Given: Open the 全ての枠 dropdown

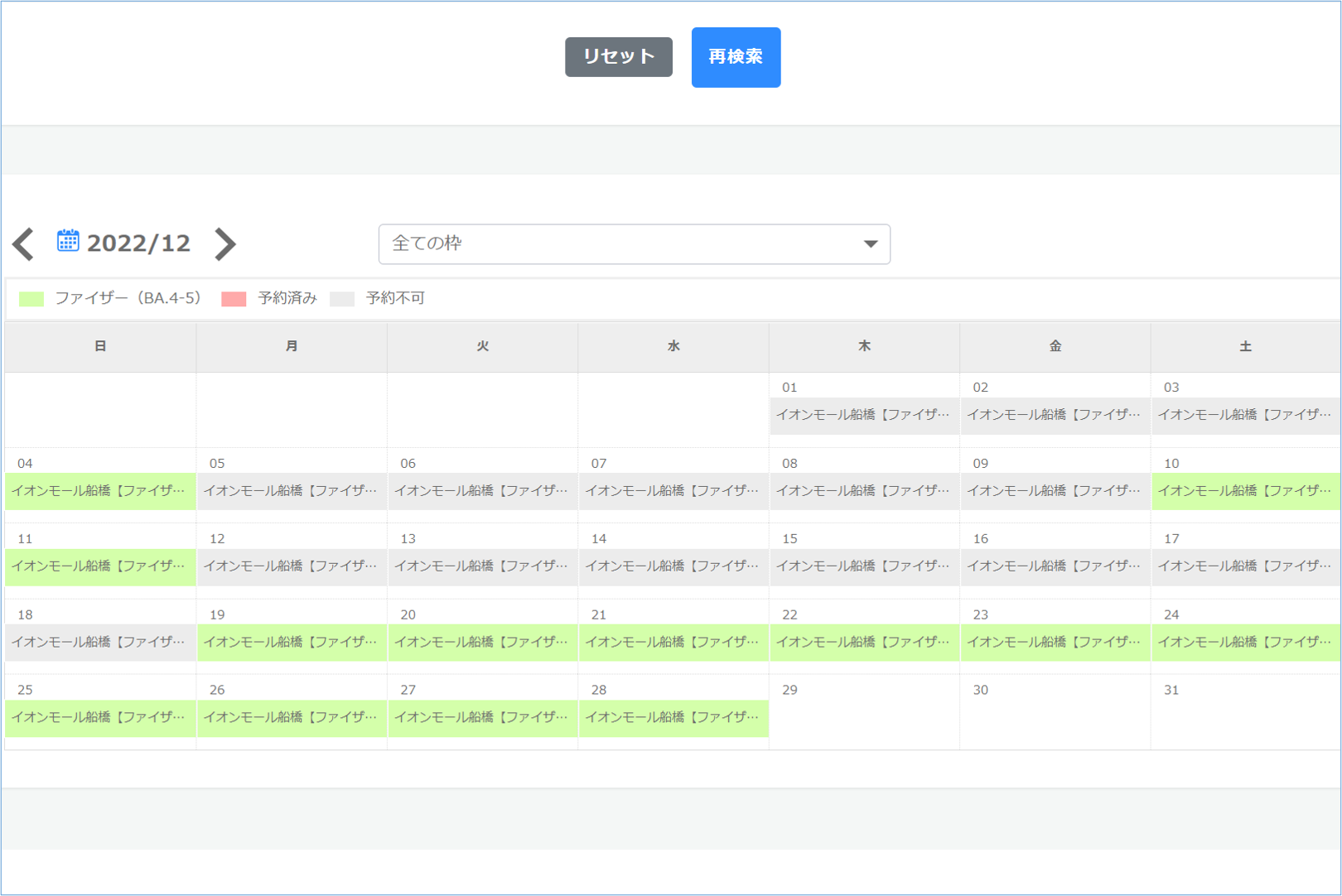Looking at the screenshot, I should pyautogui.click(x=635, y=244).
